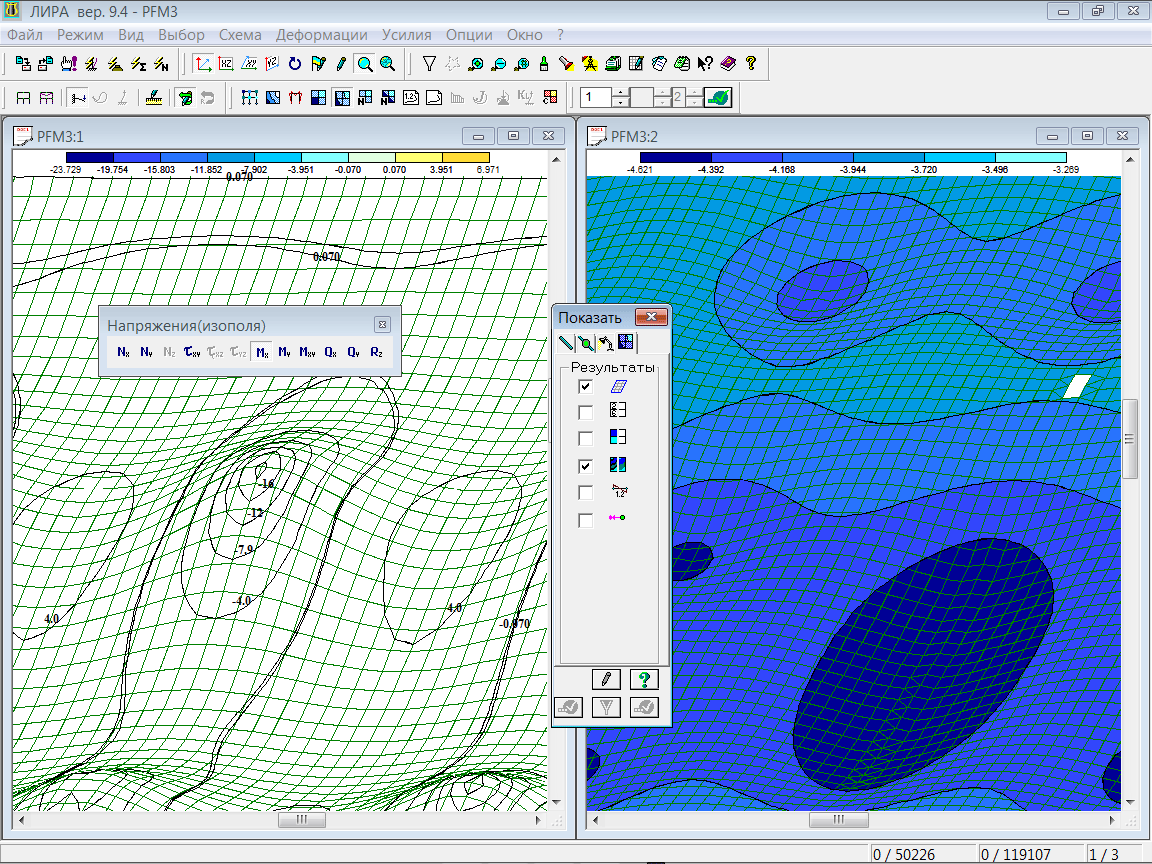
Task: Click the Rz reaction isofield button
Action: (376, 352)
